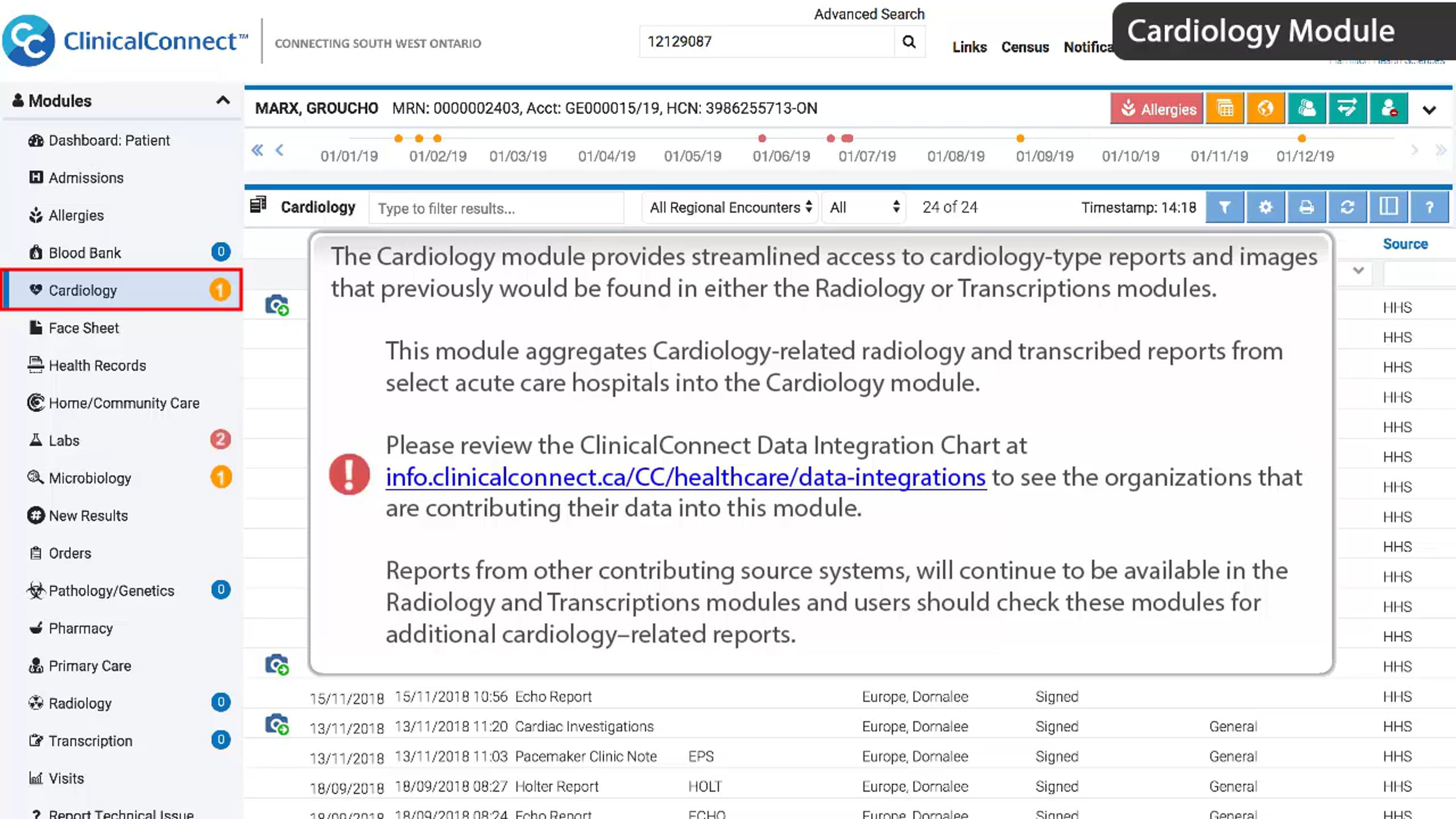Click the Source column header

(1405, 244)
